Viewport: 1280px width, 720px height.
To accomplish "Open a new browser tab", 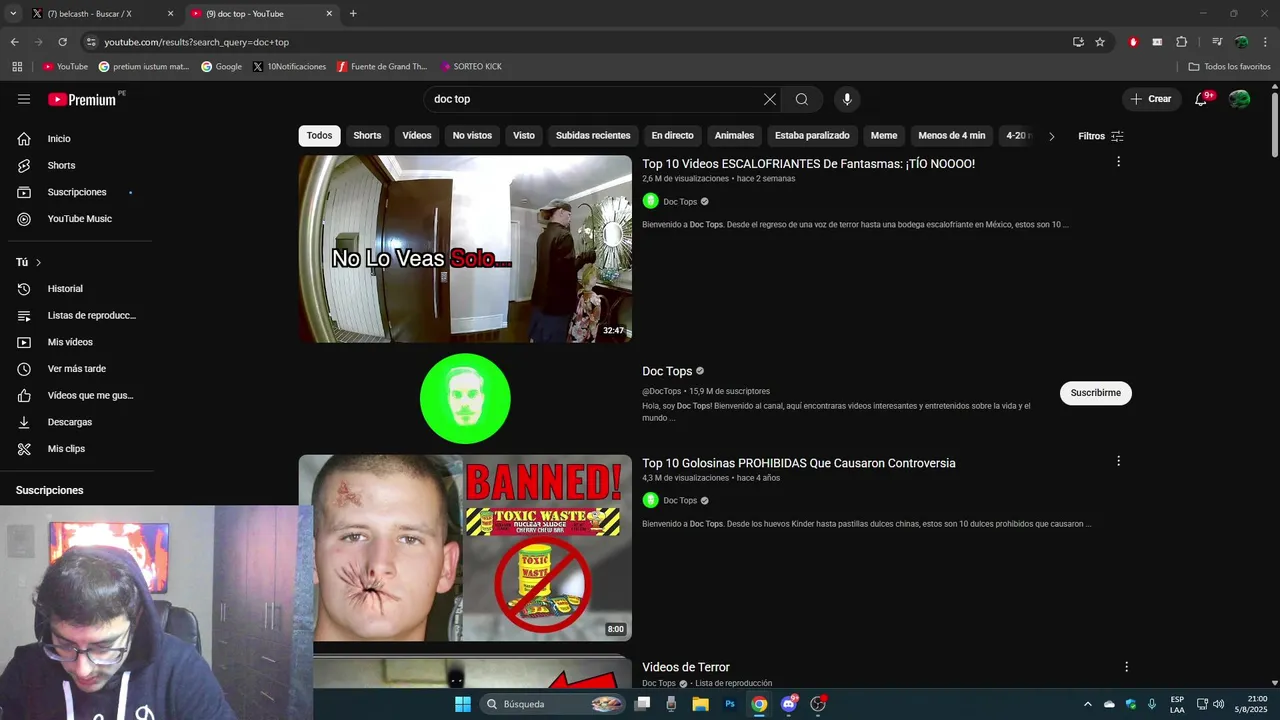I will [353, 14].
